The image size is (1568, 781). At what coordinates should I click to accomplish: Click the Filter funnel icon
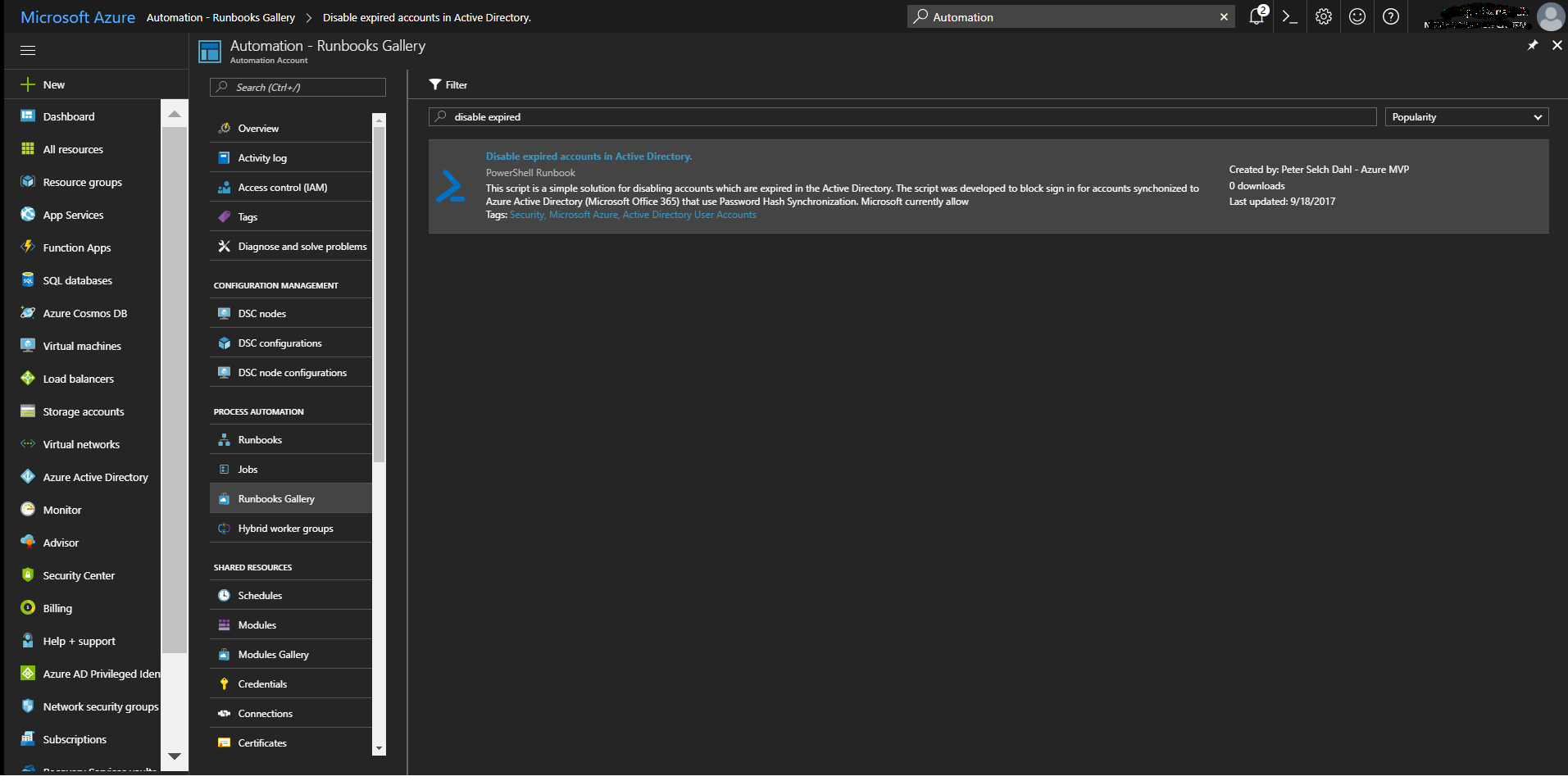[435, 84]
